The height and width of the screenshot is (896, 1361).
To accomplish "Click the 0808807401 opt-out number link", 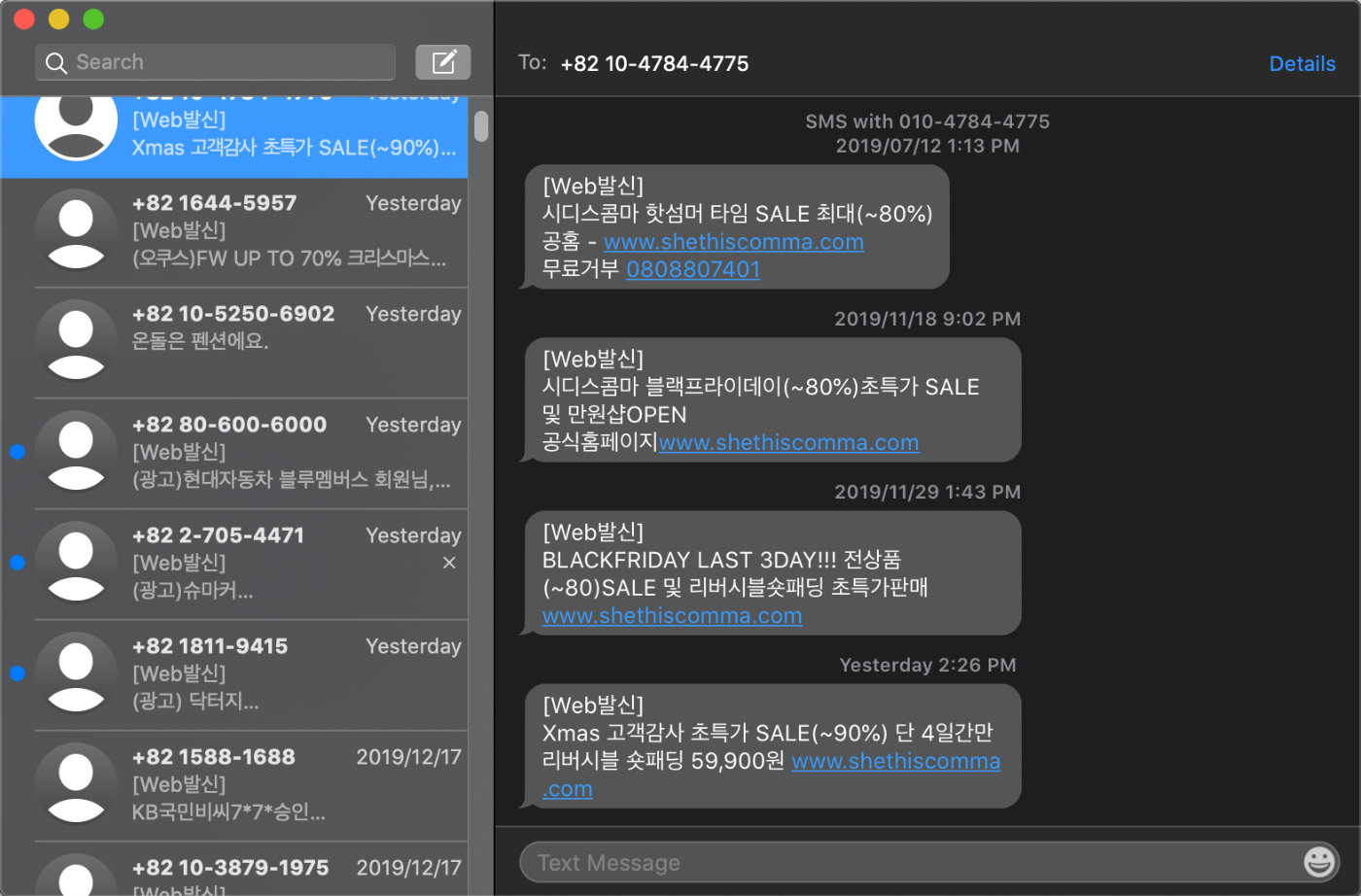I will coord(693,269).
